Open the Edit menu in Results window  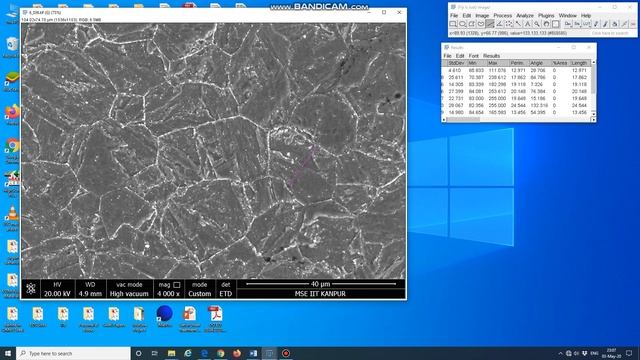tap(460, 56)
